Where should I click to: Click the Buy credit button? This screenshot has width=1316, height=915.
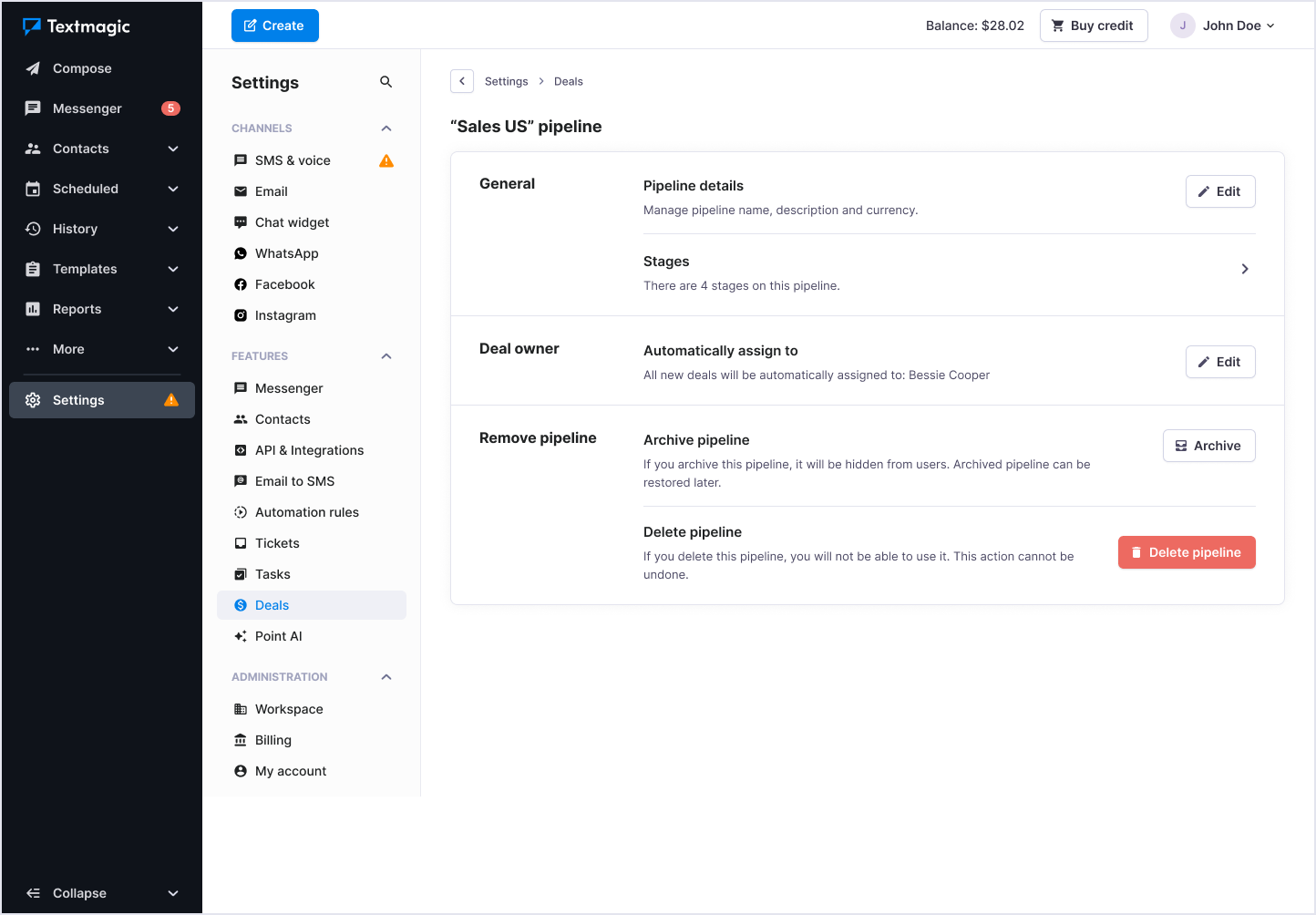1094,26
